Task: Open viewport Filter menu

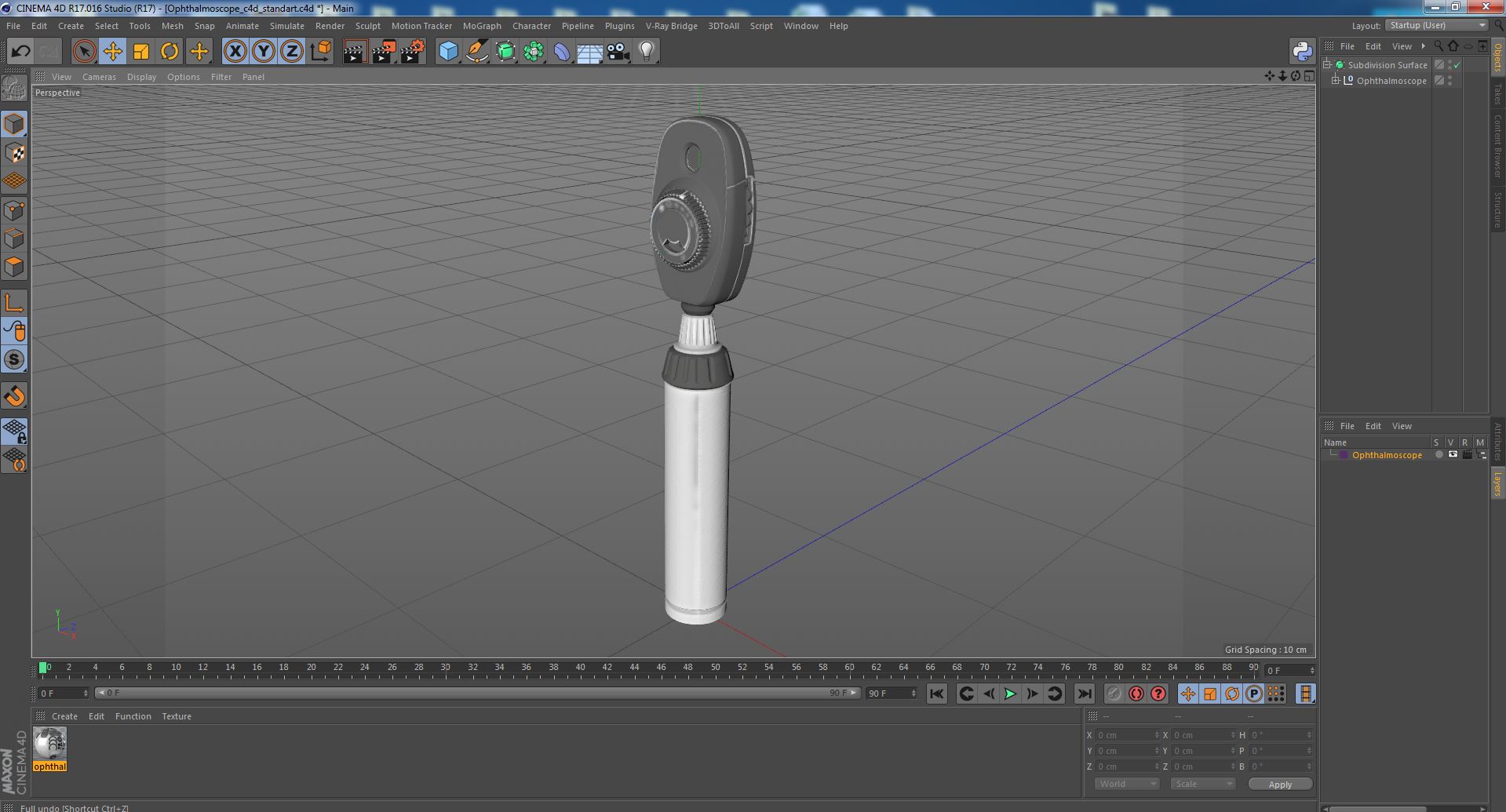Action: pyautogui.click(x=221, y=77)
